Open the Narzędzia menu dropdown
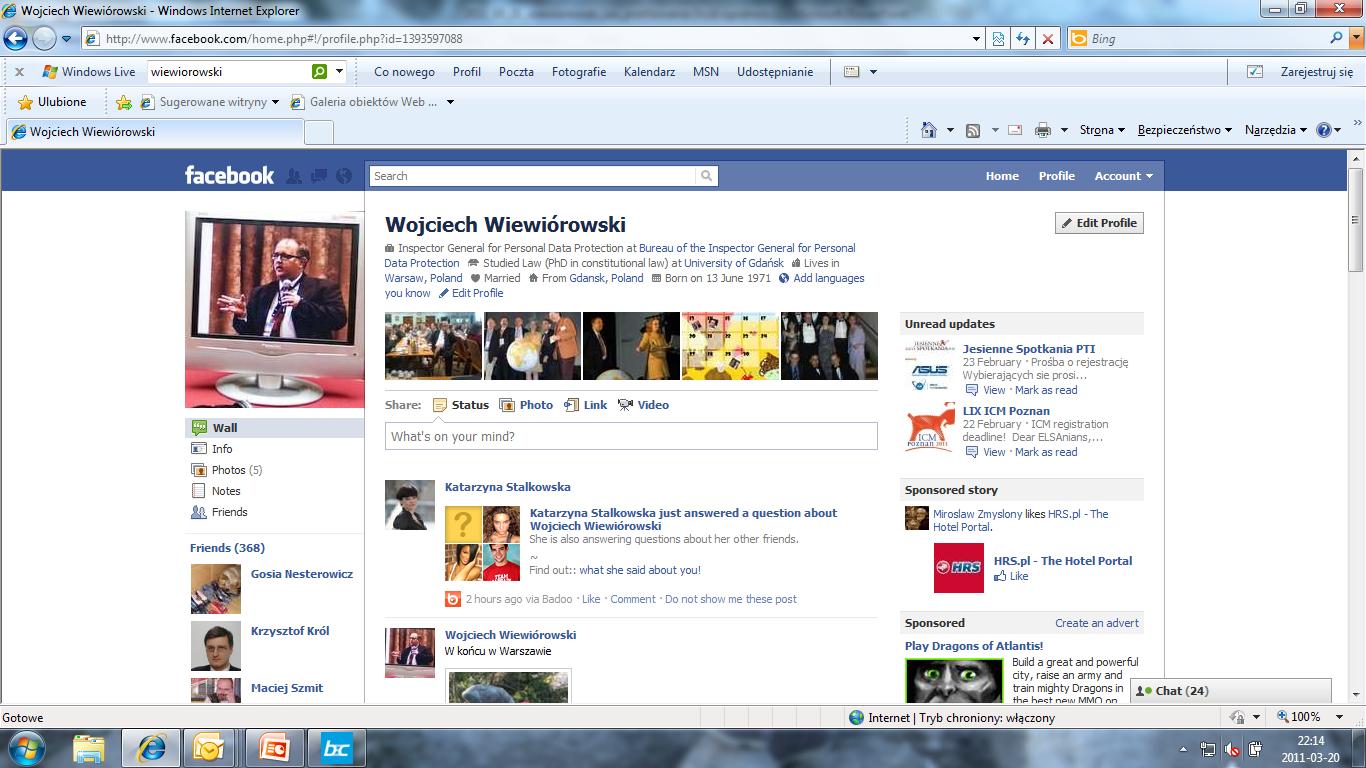This screenshot has height=768, width=1366. pyautogui.click(x=1276, y=130)
